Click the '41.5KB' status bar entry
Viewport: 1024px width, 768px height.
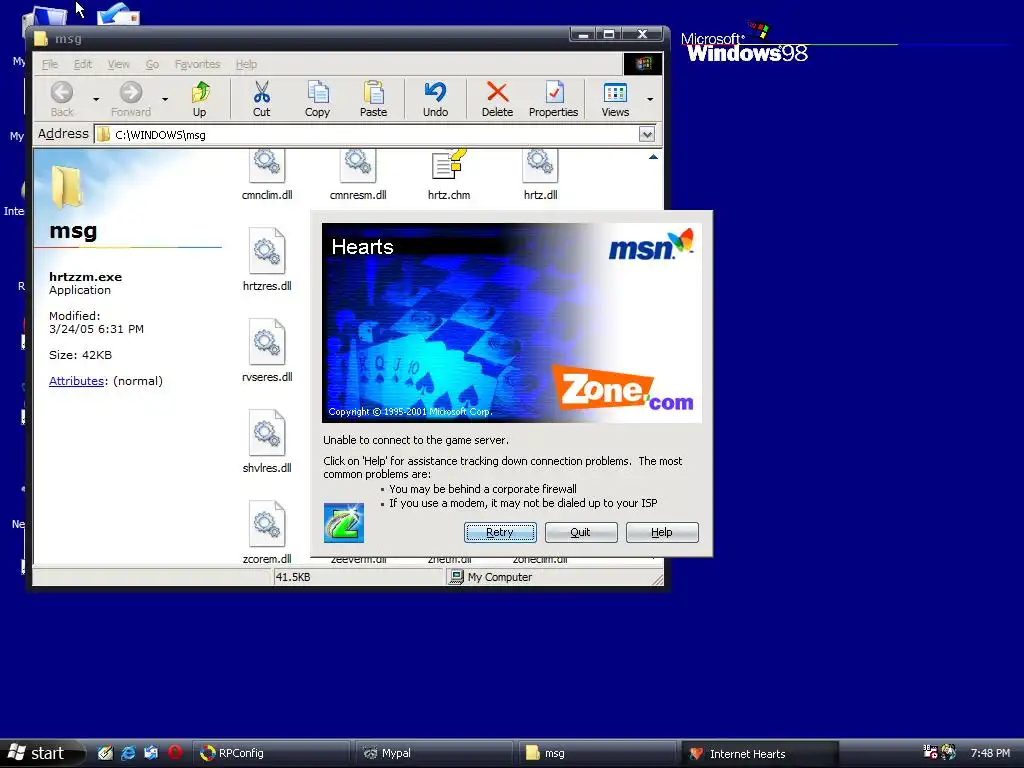[x=293, y=577]
